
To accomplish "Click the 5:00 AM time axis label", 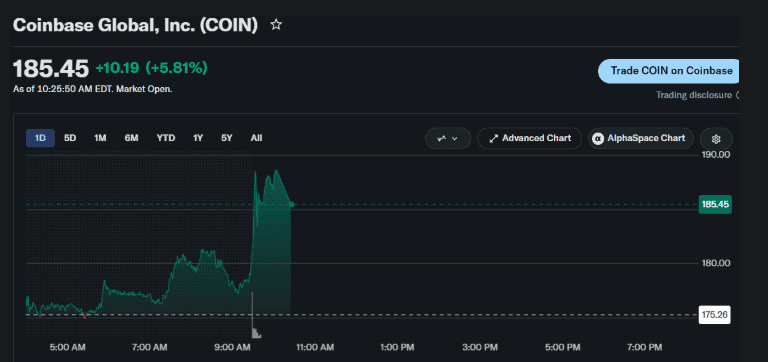I will click(x=67, y=348).
